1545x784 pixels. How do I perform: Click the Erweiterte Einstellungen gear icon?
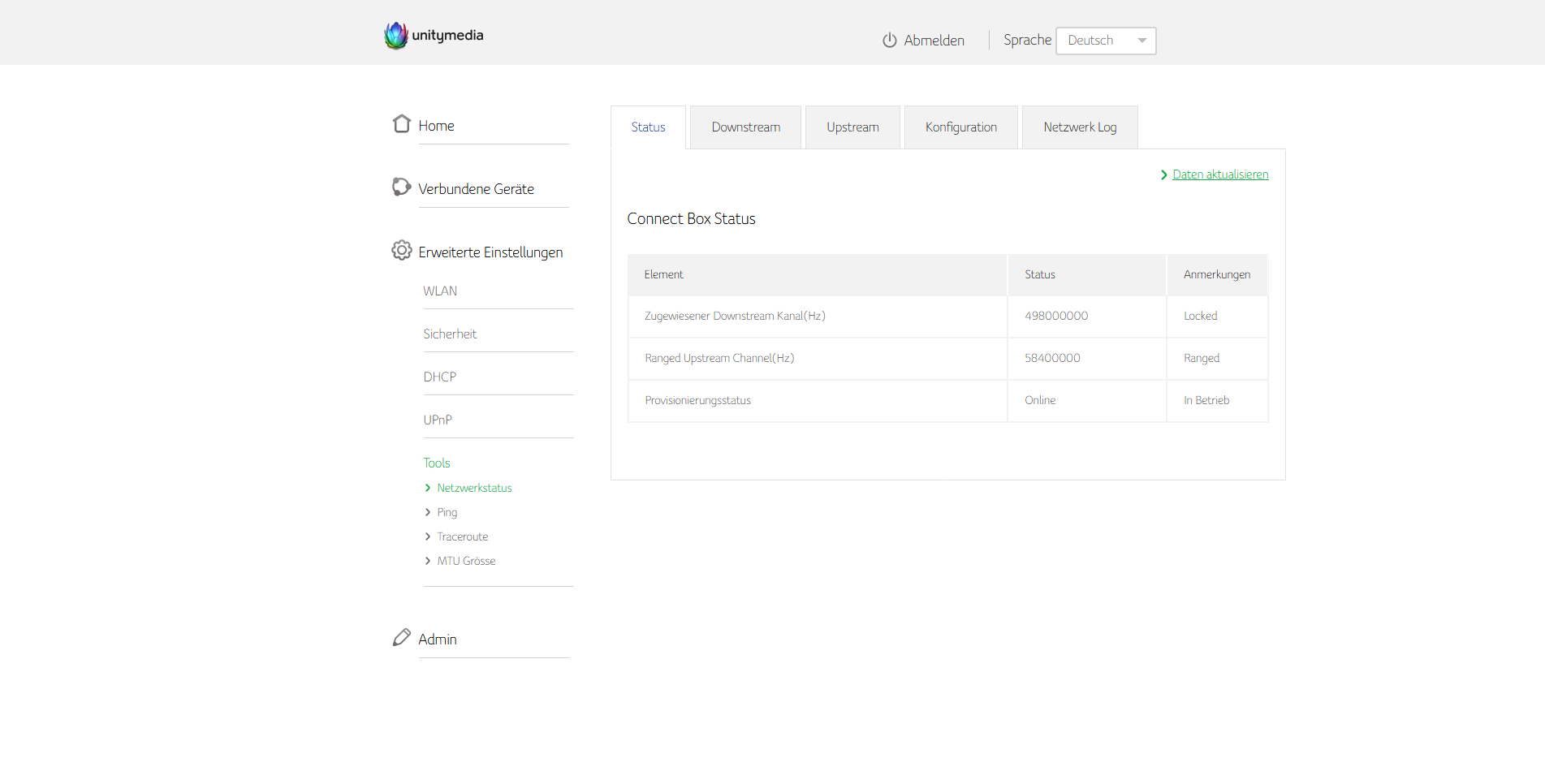[x=401, y=250]
